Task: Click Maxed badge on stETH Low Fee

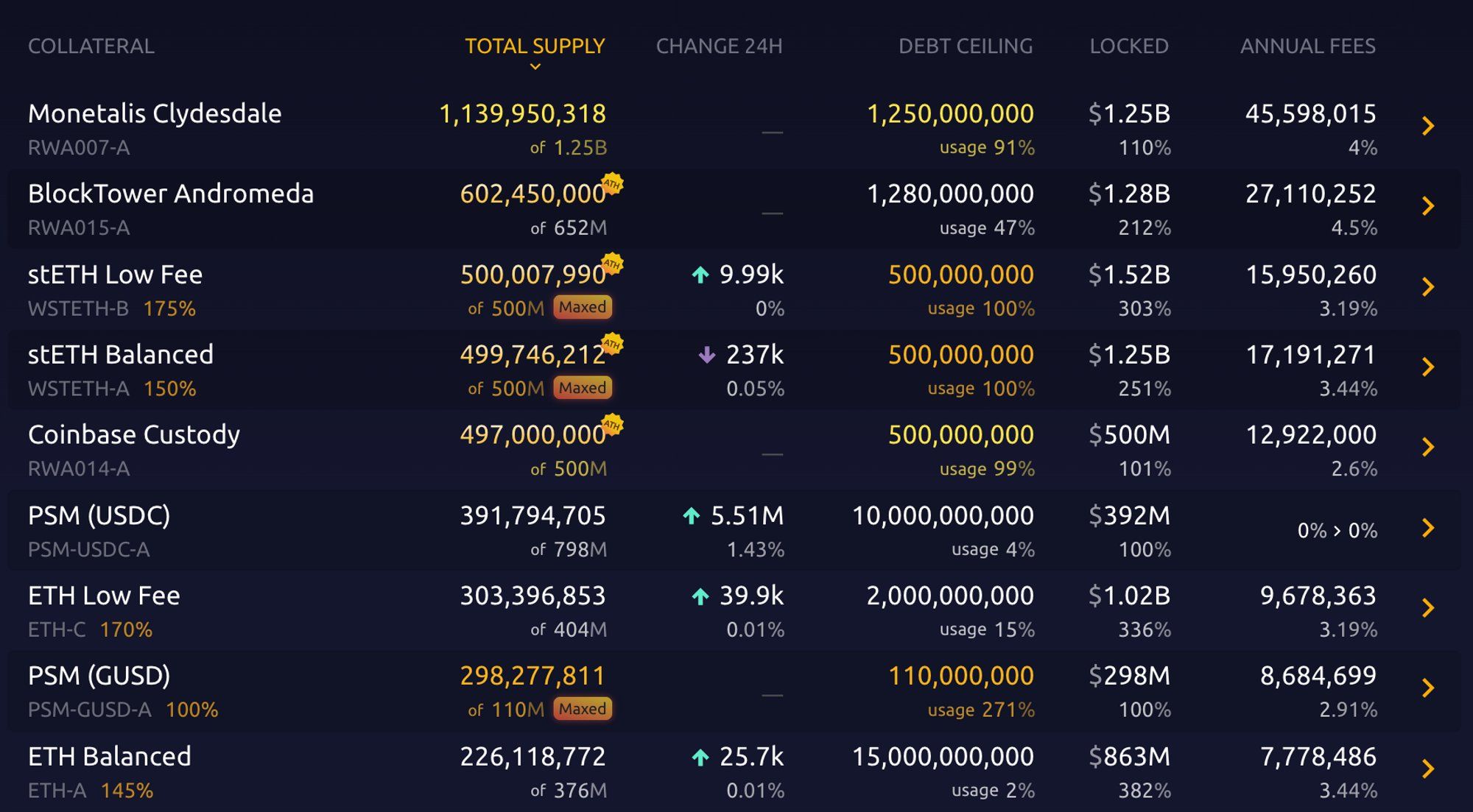Action: pos(583,307)
